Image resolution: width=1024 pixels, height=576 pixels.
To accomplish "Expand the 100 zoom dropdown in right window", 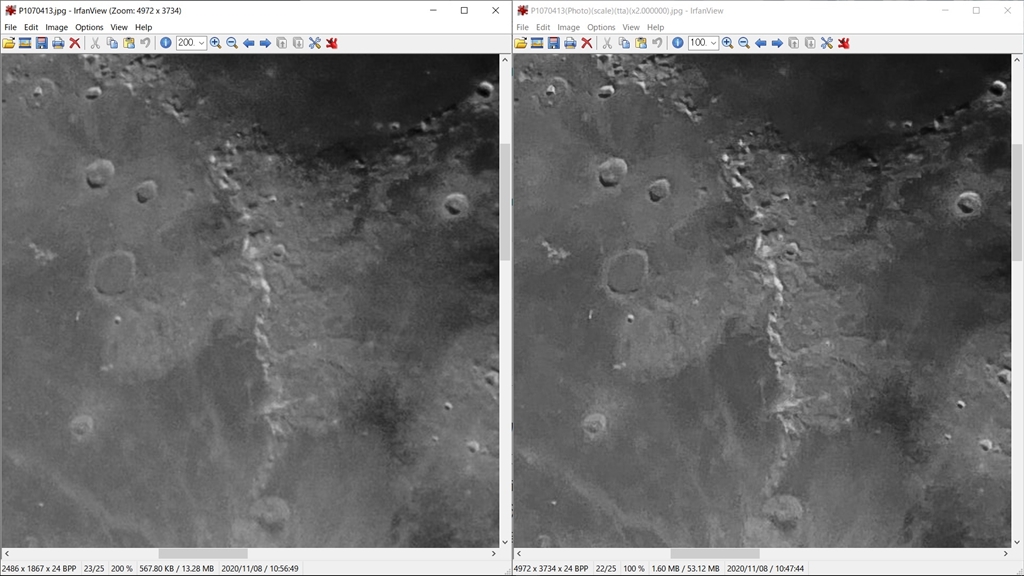I will 713,43.
